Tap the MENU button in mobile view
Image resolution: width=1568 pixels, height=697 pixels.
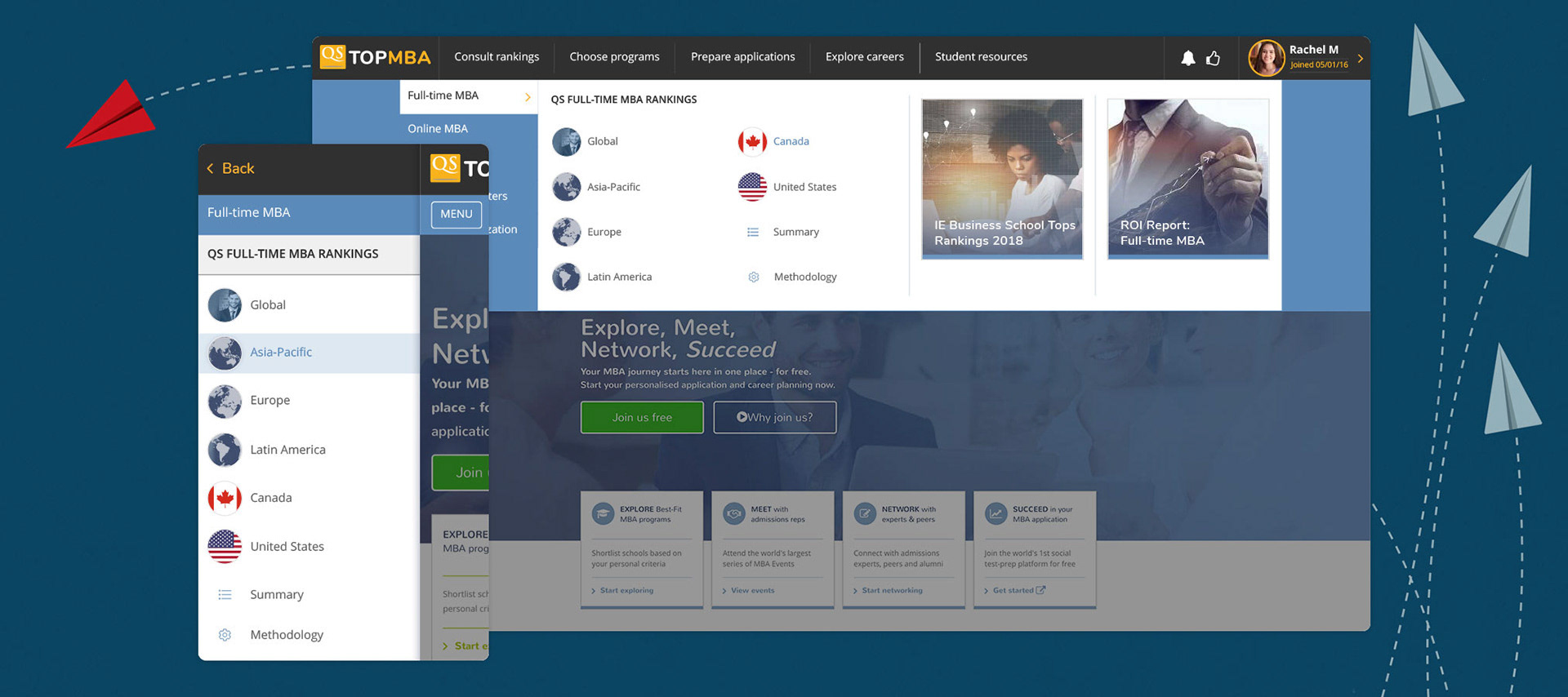(457, 214)
